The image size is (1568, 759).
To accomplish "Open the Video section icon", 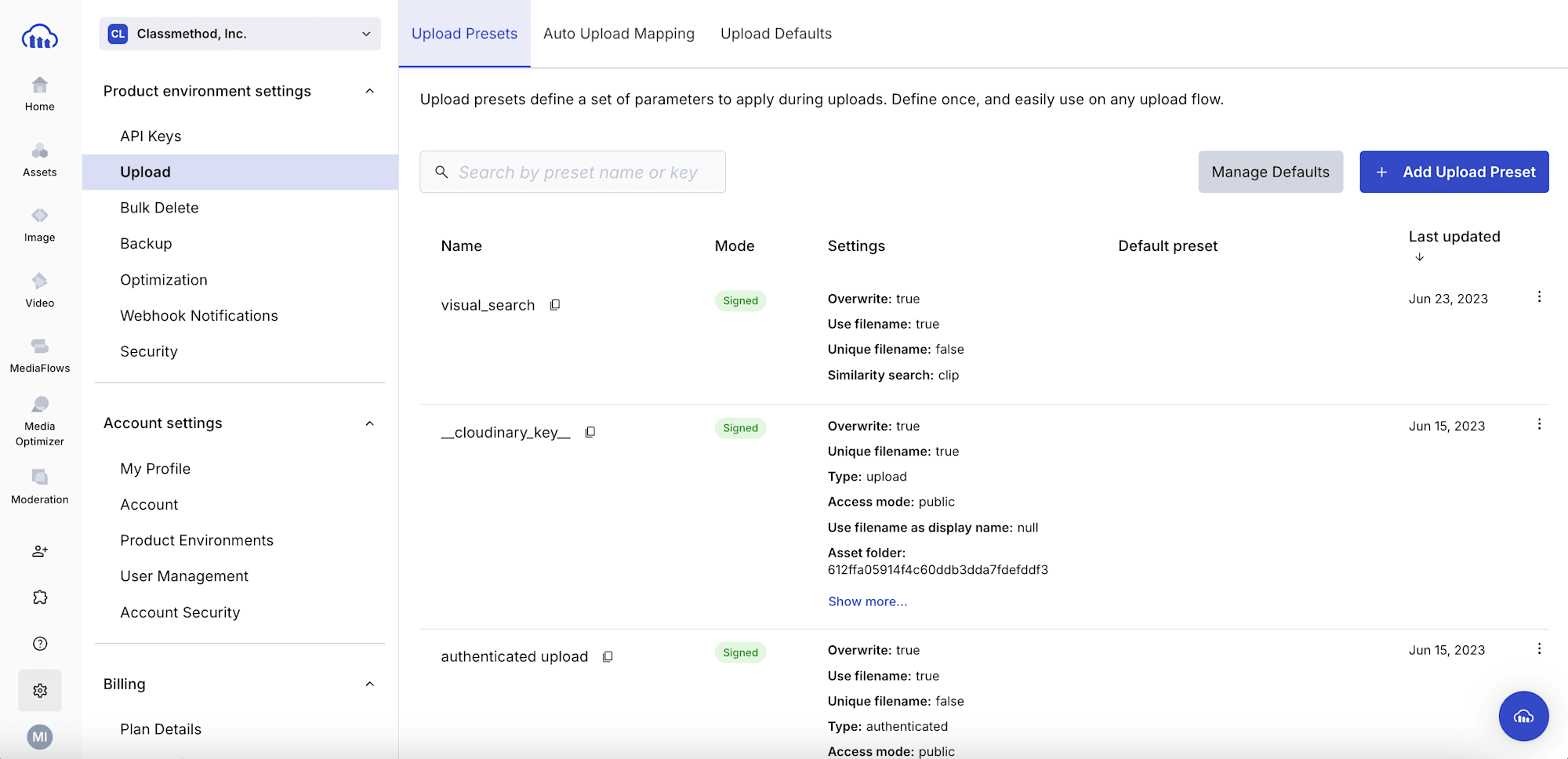I will pos(39,281).
